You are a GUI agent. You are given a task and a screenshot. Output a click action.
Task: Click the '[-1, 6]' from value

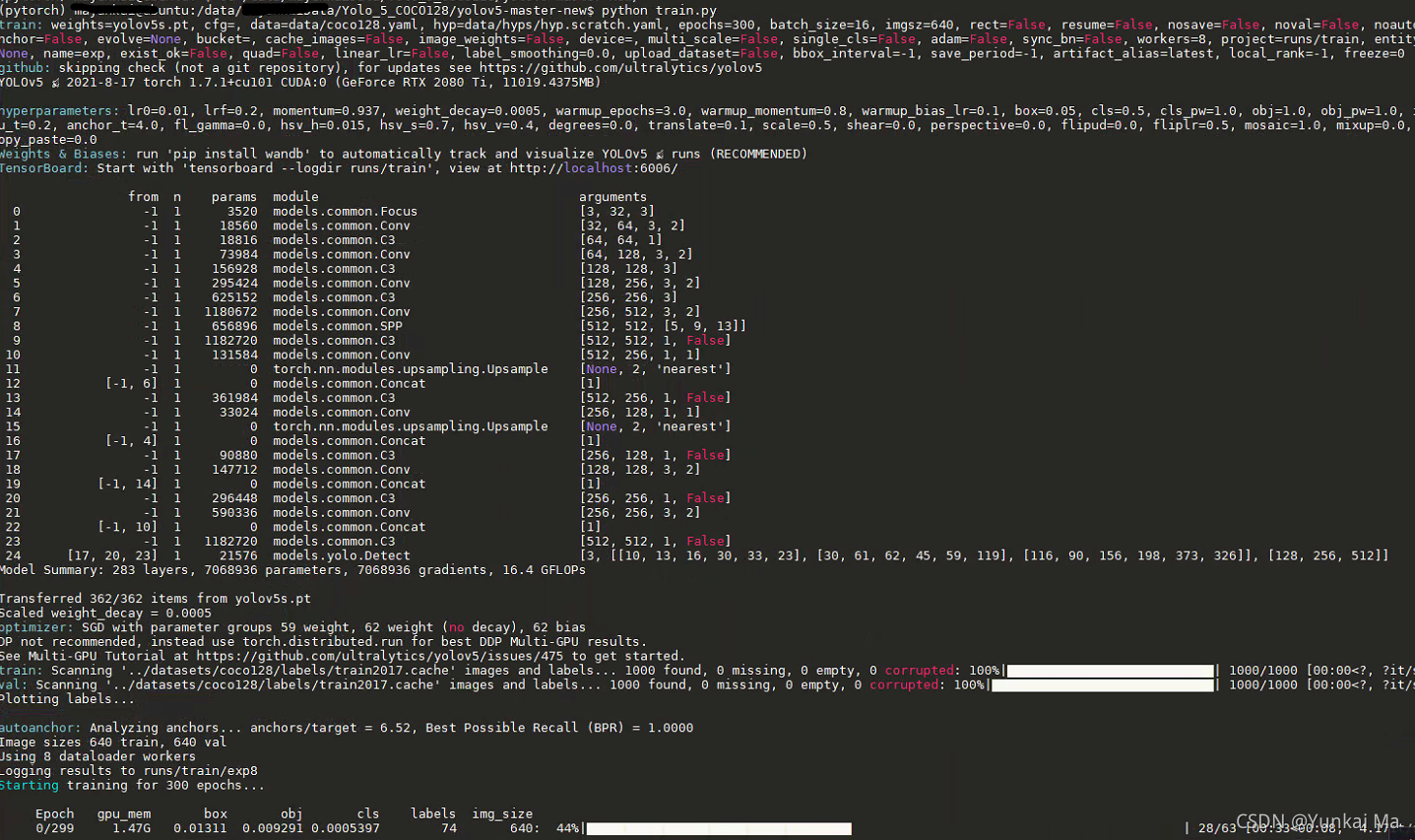[x=132, y=383]
